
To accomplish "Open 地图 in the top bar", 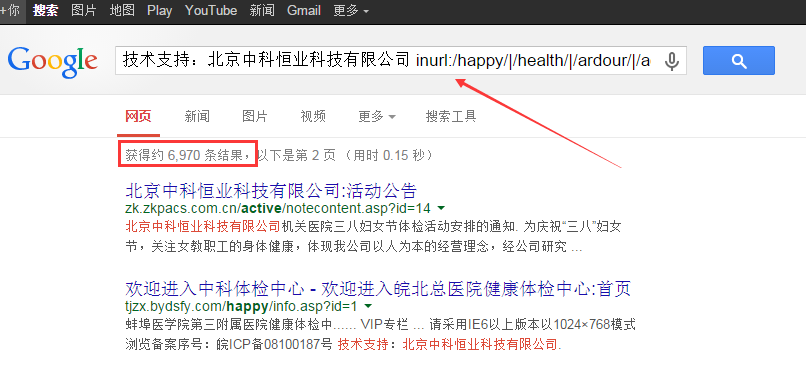I will click(x=122, y=10).
